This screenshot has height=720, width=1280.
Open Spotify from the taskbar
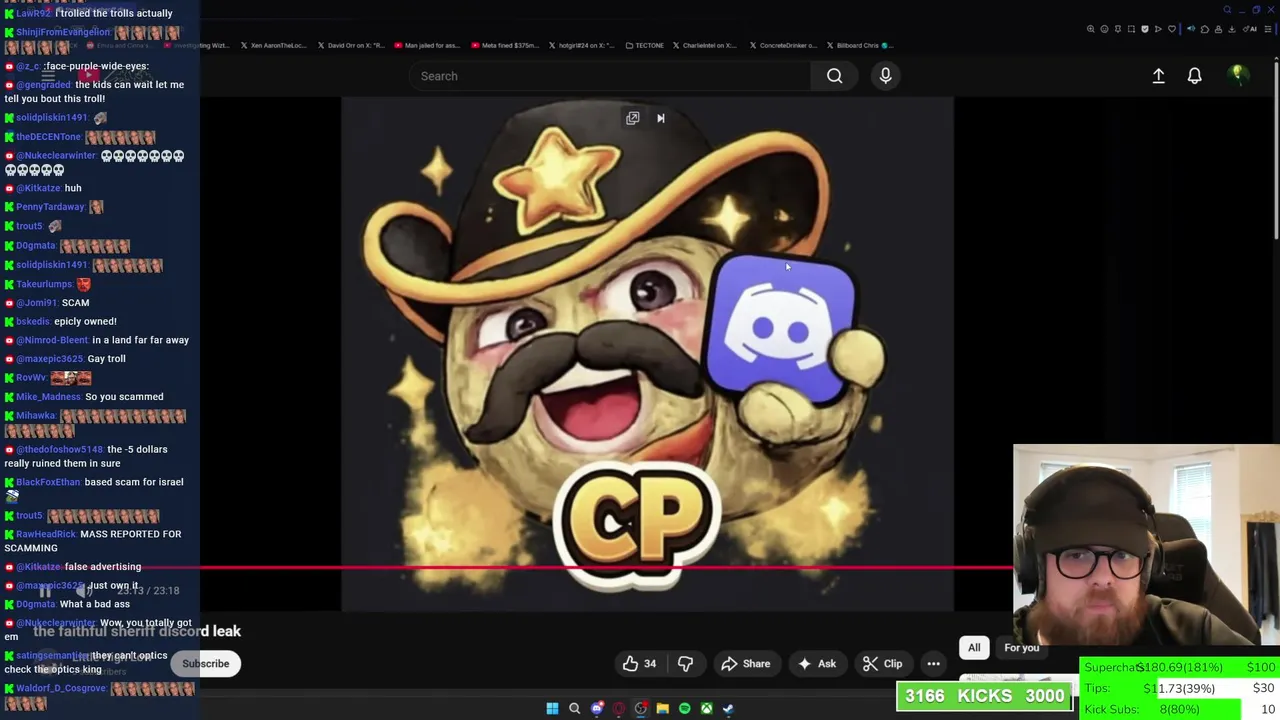pos(684,709)
